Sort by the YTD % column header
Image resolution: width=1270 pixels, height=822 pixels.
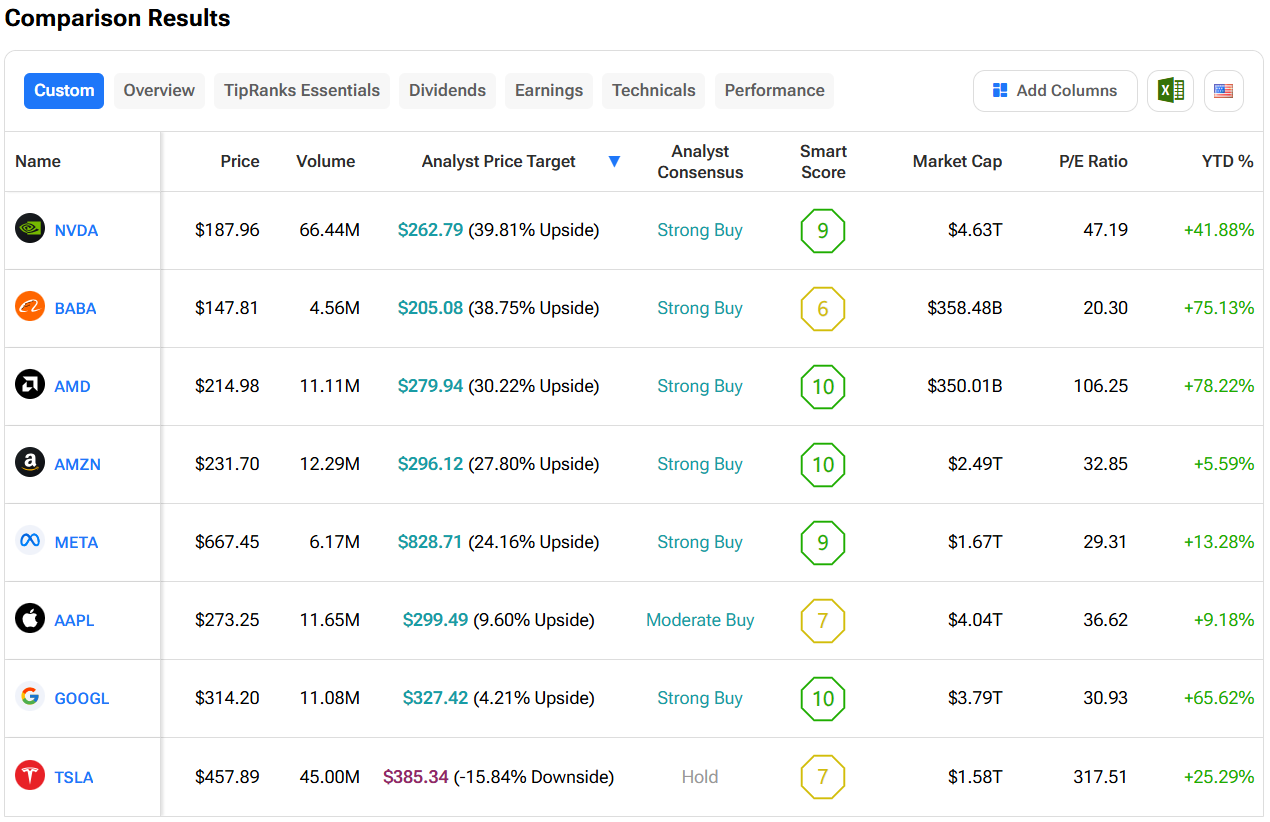[x=1227, y=161]
